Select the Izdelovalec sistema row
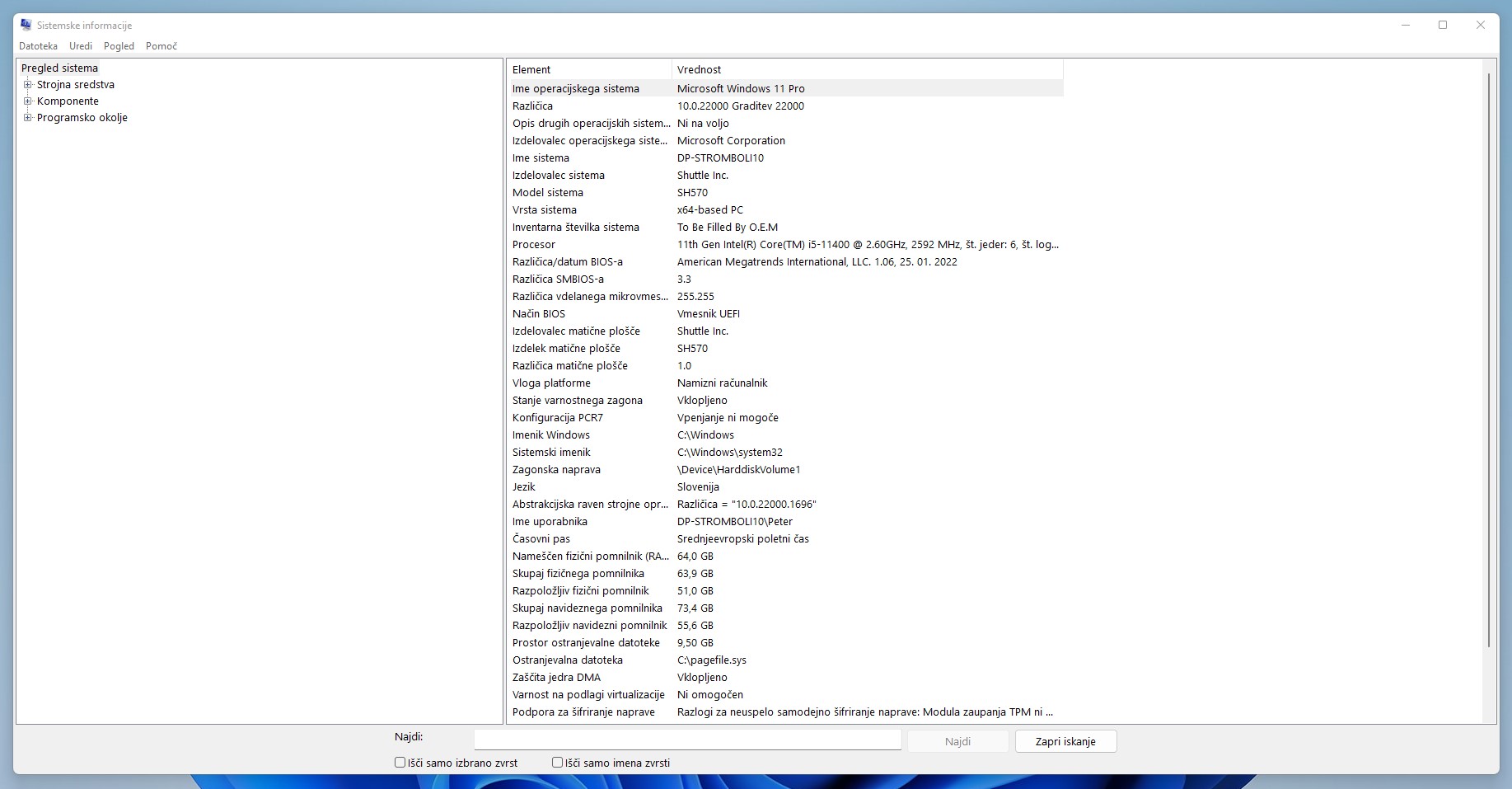The image size is (1512, 789). click(x=785, y=175)
